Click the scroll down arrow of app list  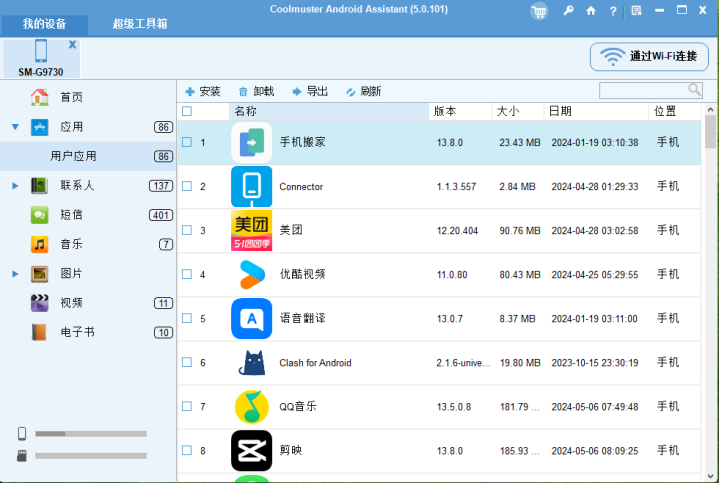click(x=710, y=476)
